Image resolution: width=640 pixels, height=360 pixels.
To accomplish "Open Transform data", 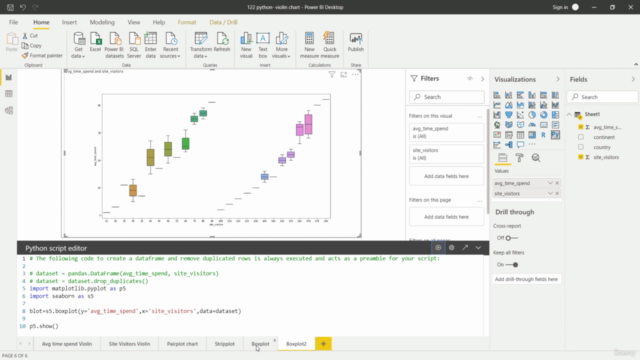I will [200, 45].
